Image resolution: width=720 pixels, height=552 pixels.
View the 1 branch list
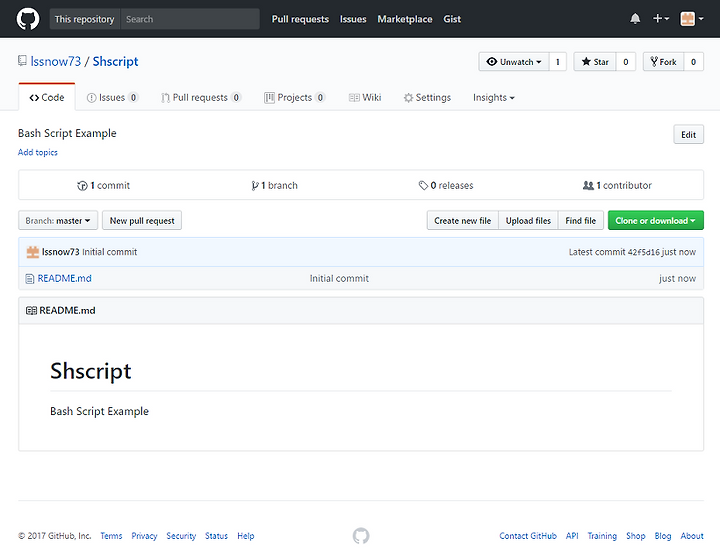(274, 186)
